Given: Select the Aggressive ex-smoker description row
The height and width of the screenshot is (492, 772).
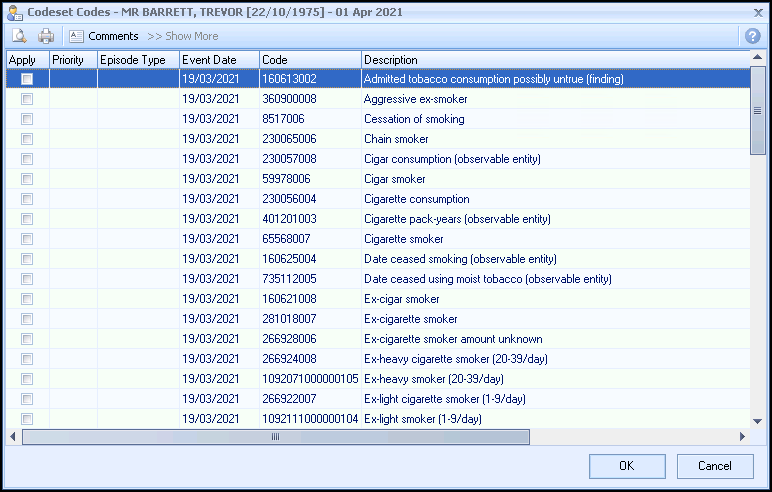Looking at the screenshot, I should point(416,99).
